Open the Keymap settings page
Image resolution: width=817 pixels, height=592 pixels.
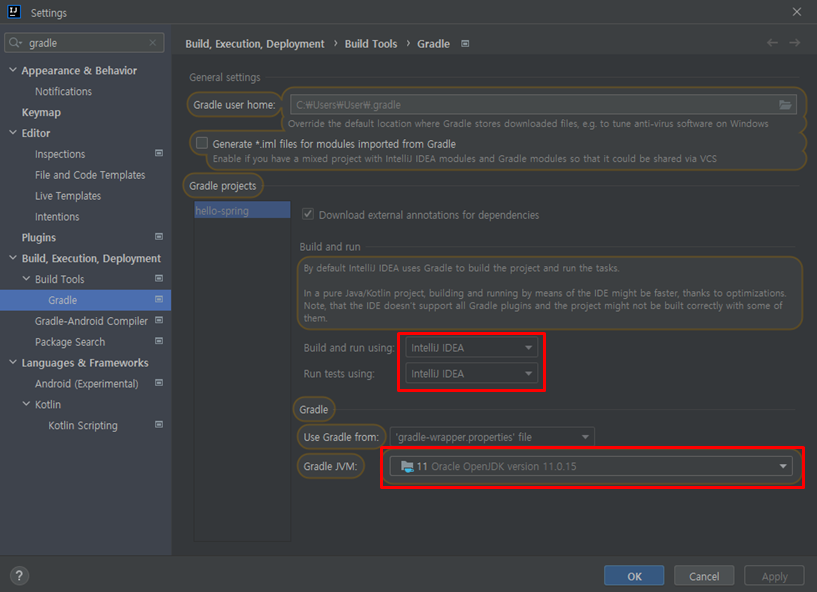tap(41, 112)
